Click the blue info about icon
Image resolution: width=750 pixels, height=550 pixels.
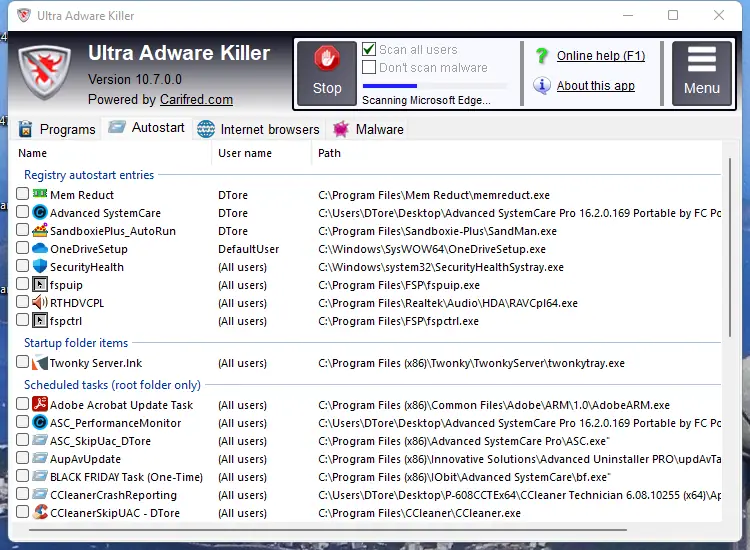pyautogui.click(x=542, y=86)
